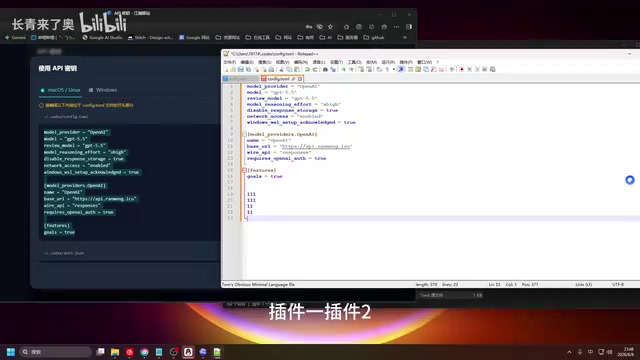Select the Windows tab in browser page

tap(103, 90)
